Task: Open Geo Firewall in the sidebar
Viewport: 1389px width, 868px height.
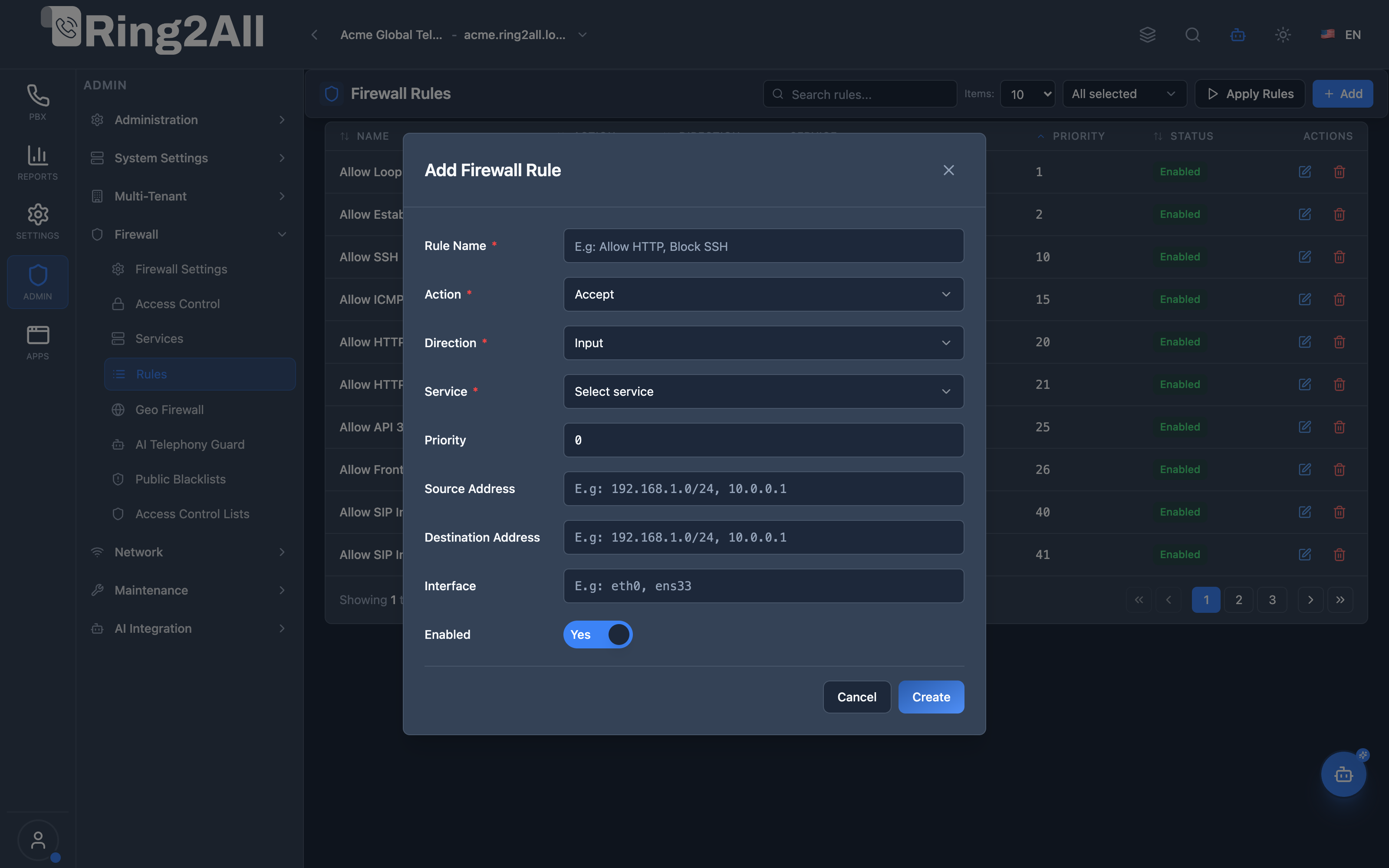Action: 200,410
